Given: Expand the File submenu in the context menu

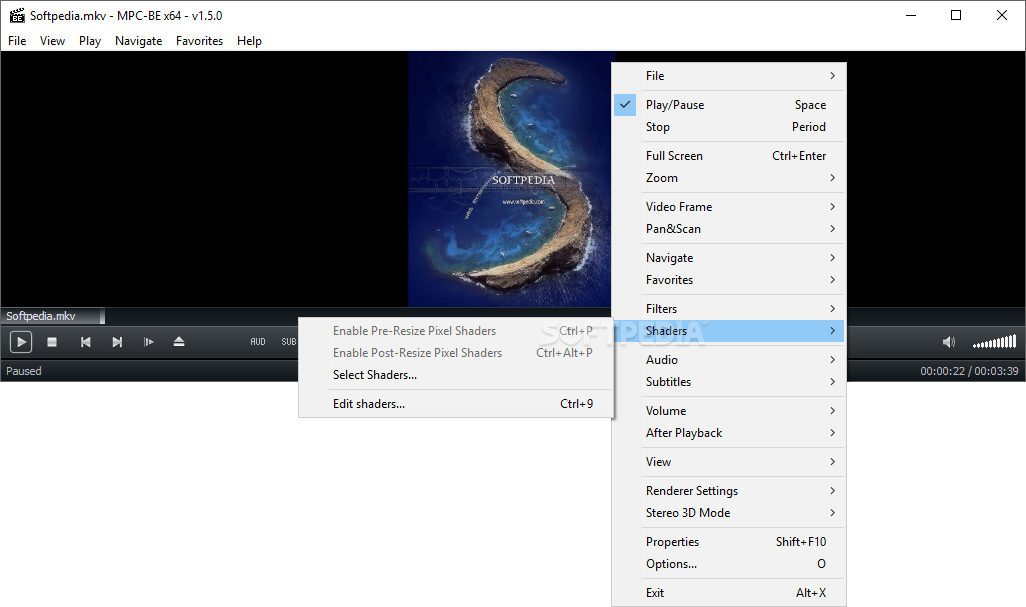Looking at the screenshot, I should point(728,76).
